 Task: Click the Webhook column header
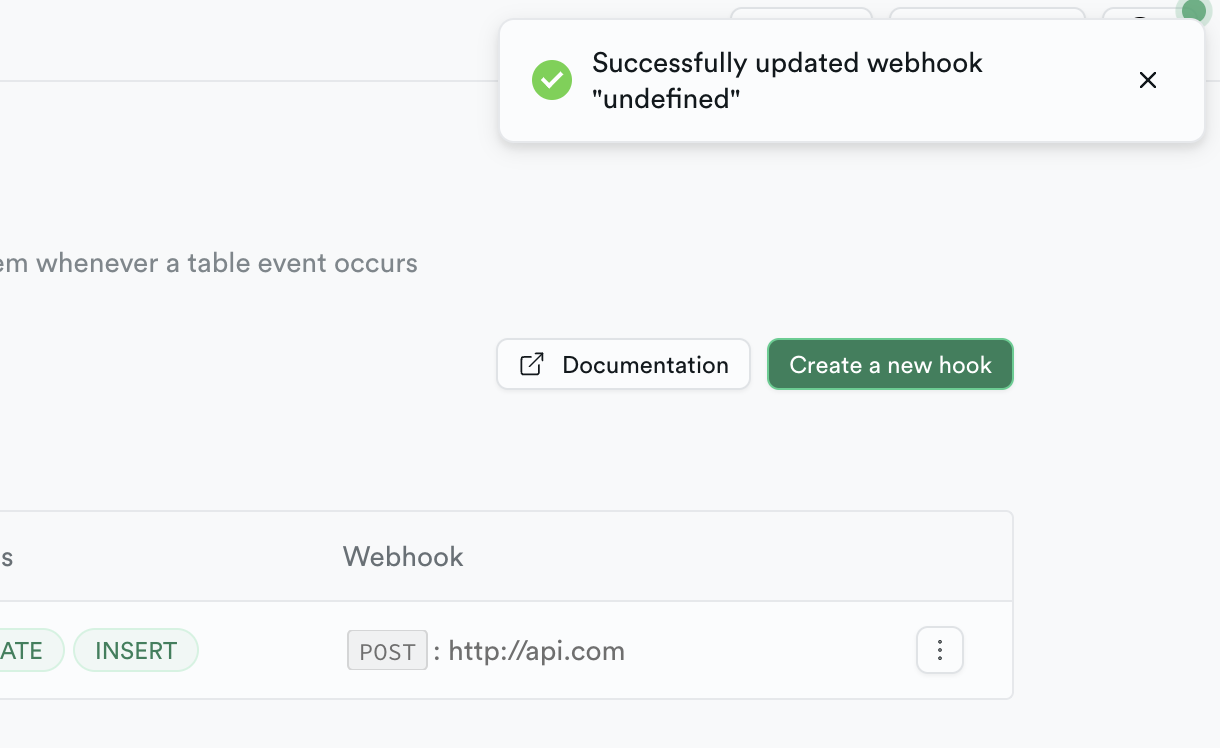[403, 556]
